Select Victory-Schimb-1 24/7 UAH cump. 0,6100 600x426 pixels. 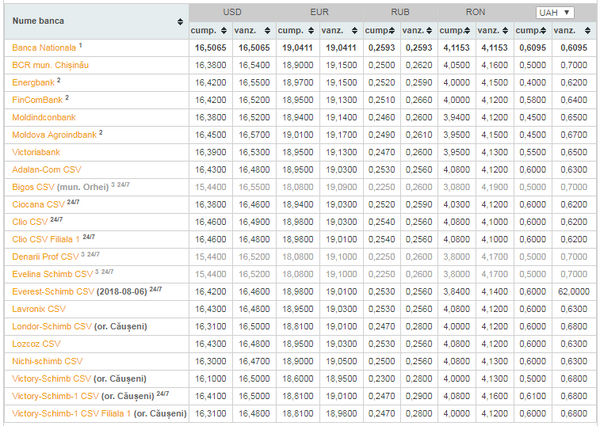533,396
